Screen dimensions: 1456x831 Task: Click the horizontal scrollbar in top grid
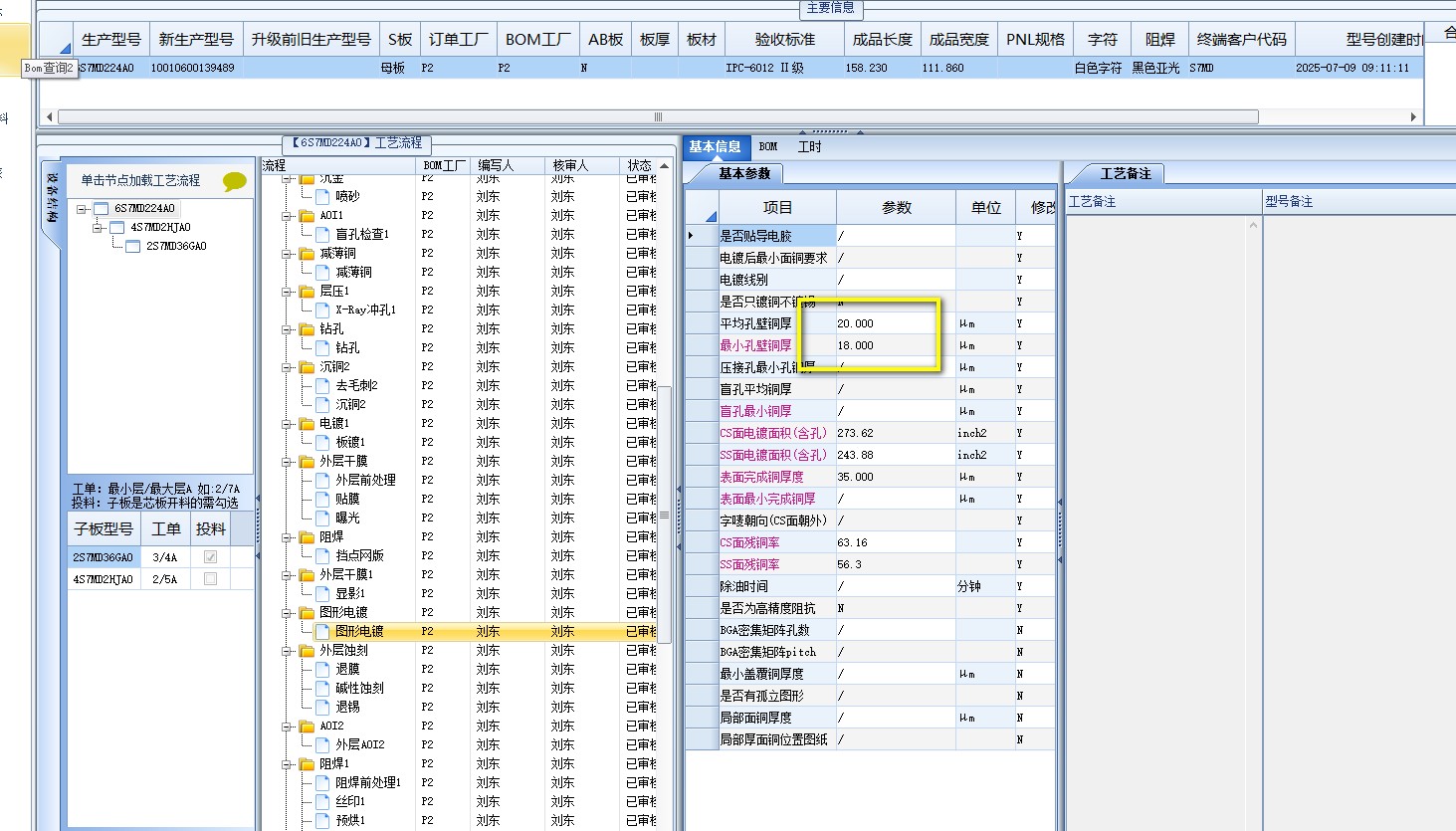pos(658,117)
